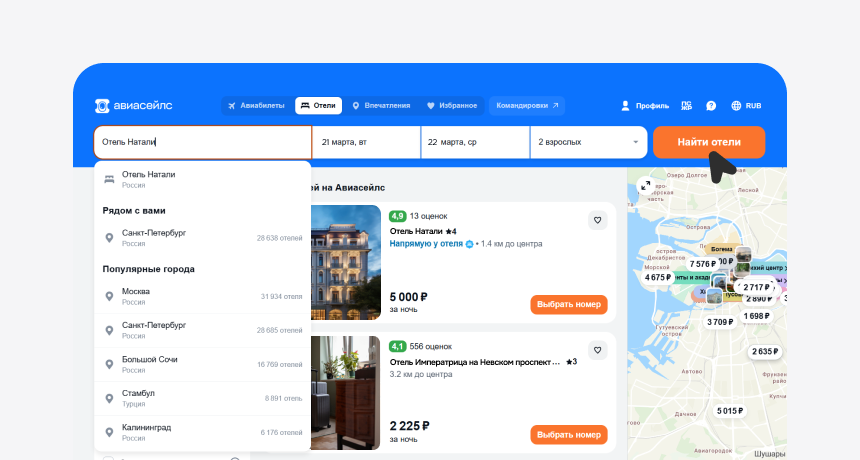
Task: Open the 21 марта check-in date picker
Action: pos(365,142)
